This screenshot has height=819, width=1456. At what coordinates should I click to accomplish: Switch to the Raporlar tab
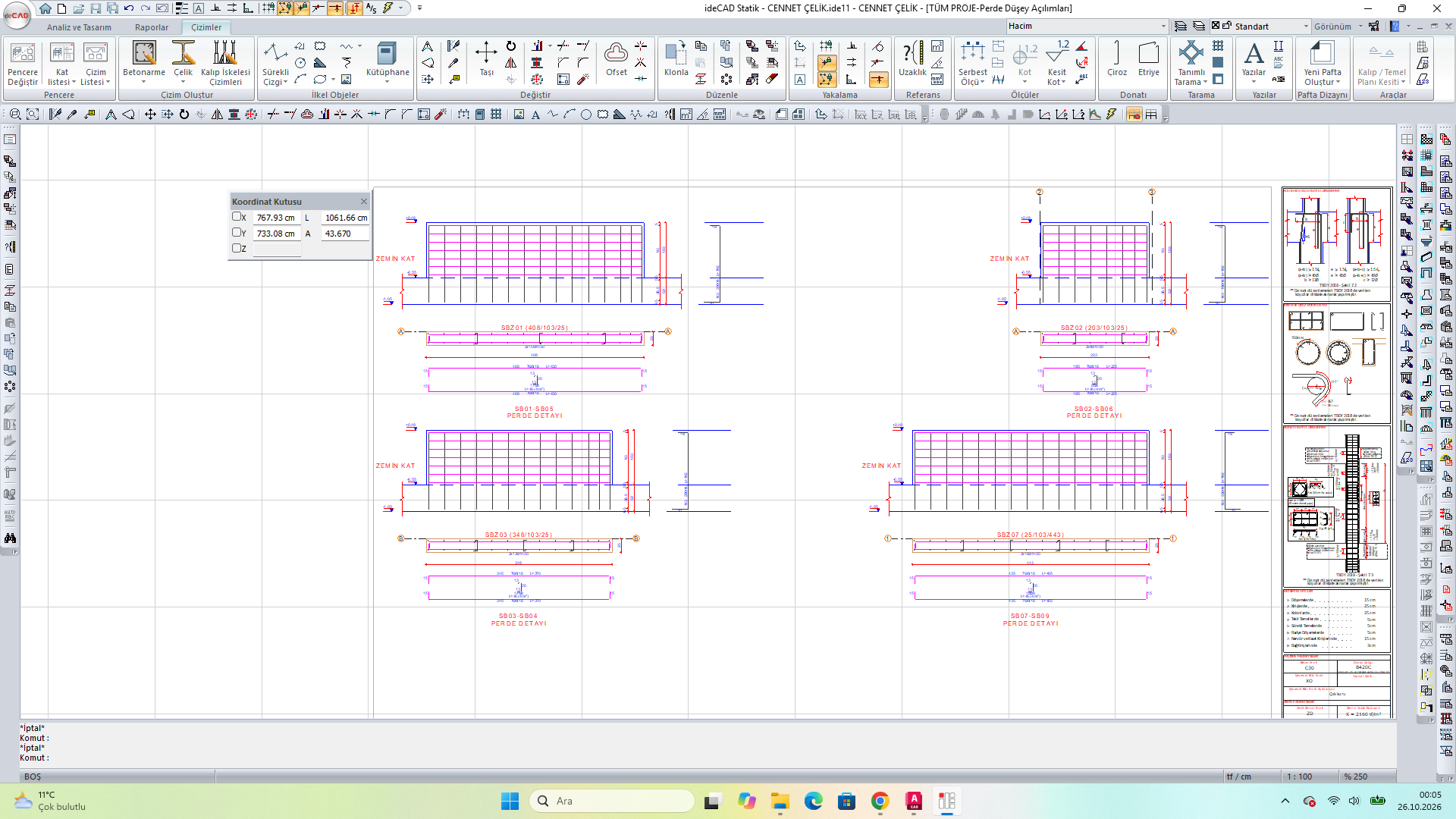[152, 27]
